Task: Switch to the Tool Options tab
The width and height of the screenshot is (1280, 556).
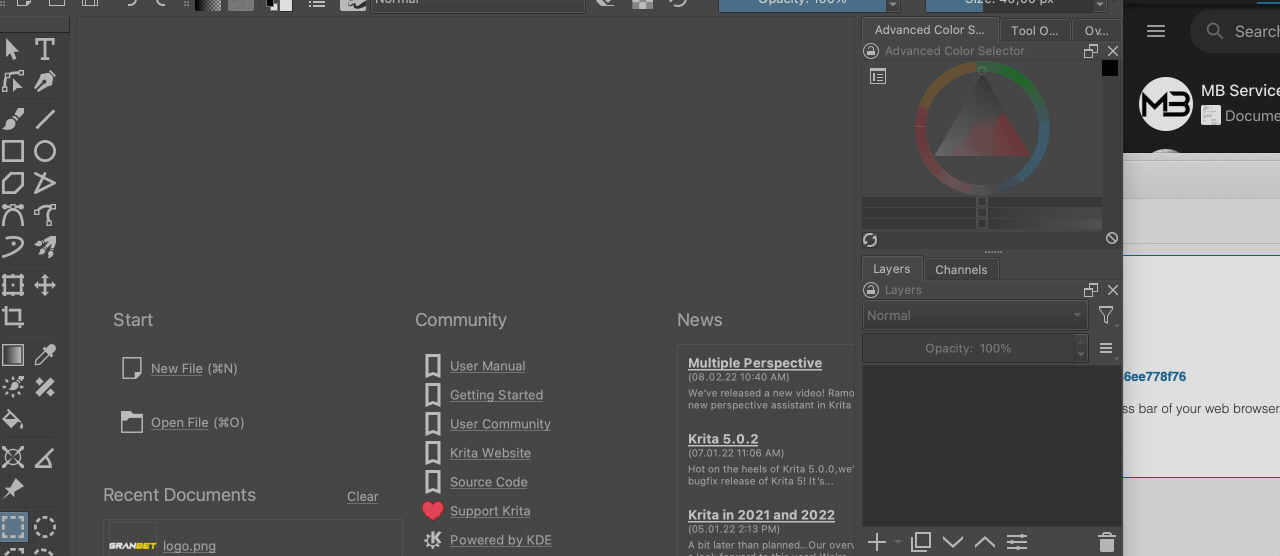Action: click(x=1035, y=30)
